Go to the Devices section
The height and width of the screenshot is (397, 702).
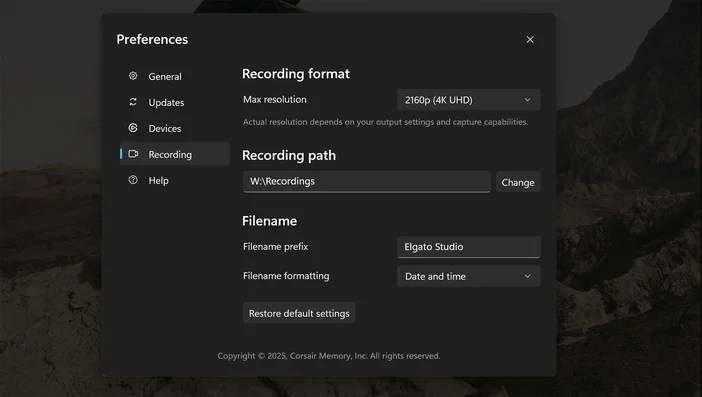point(175,128)
